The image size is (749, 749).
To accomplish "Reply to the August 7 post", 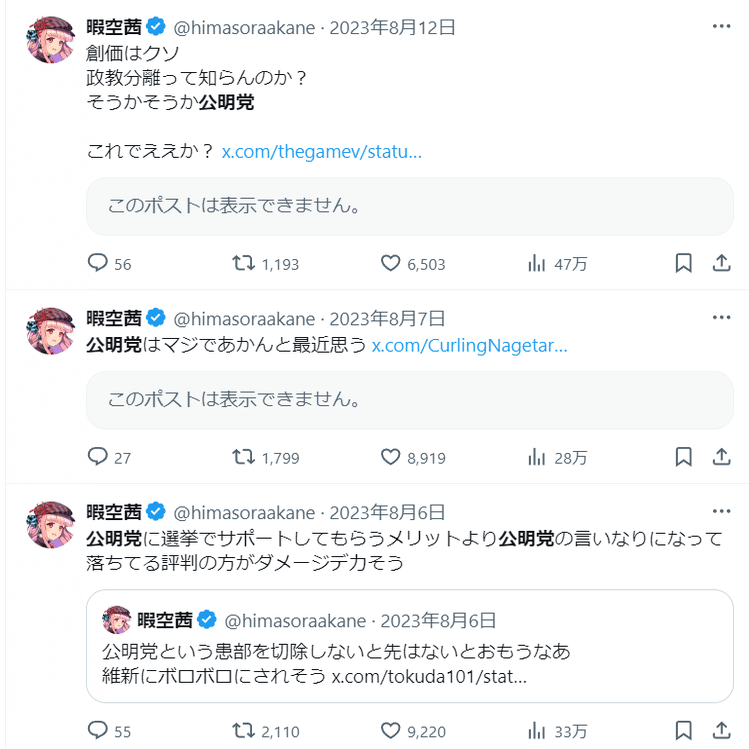I will (x=98, y=457).
